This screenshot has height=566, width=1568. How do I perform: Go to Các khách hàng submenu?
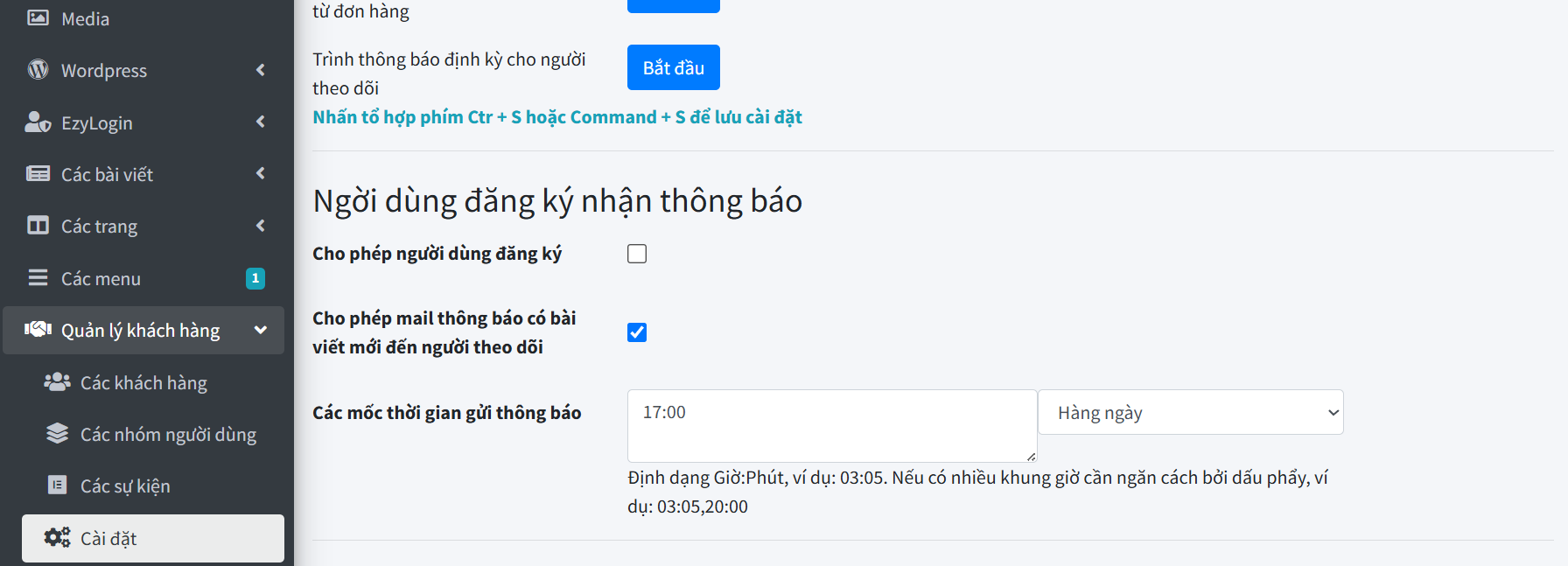click(x=153, y=382)
